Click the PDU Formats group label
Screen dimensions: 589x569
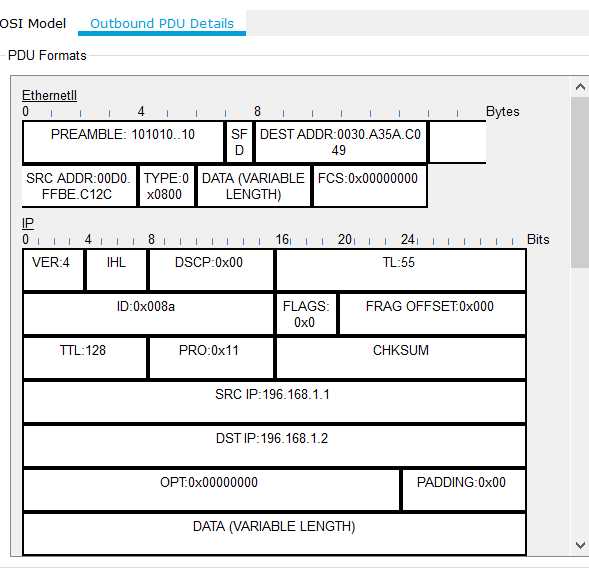tap(47, 56)
